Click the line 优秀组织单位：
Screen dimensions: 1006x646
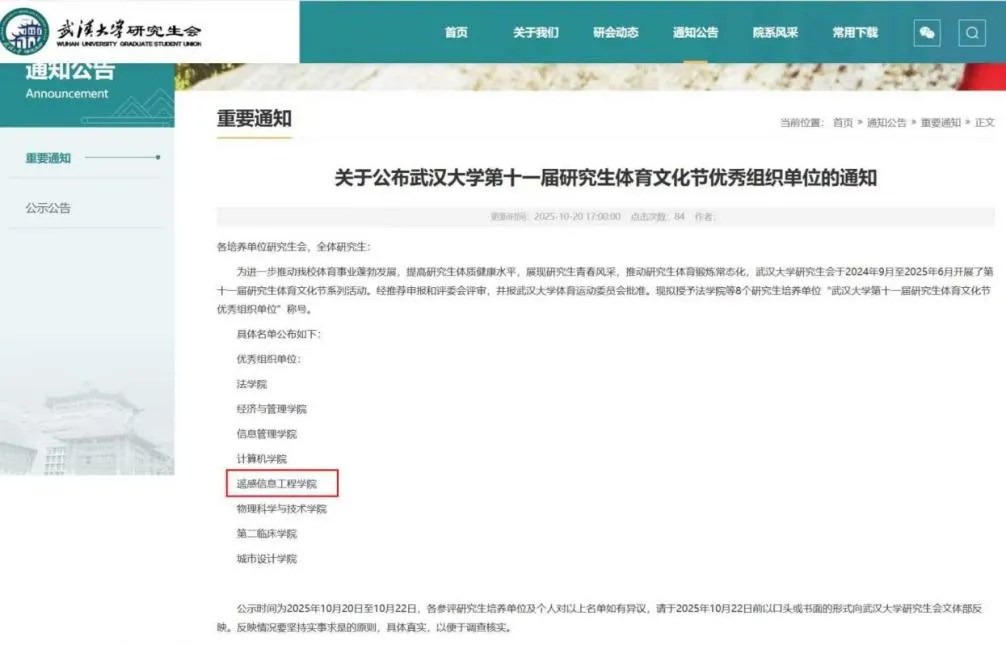point(269,359)
